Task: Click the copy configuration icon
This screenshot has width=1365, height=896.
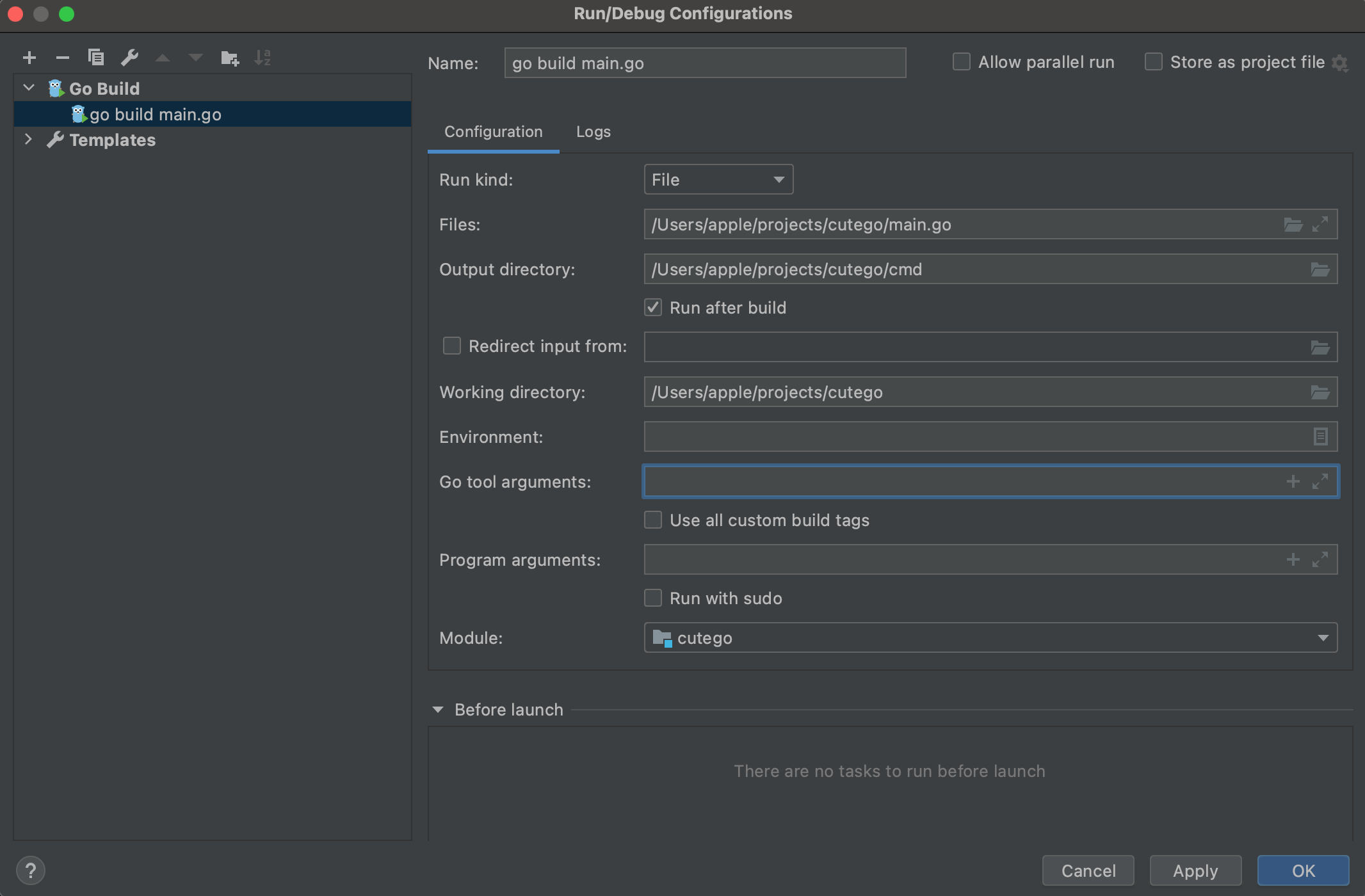Action: coord(95,57)
